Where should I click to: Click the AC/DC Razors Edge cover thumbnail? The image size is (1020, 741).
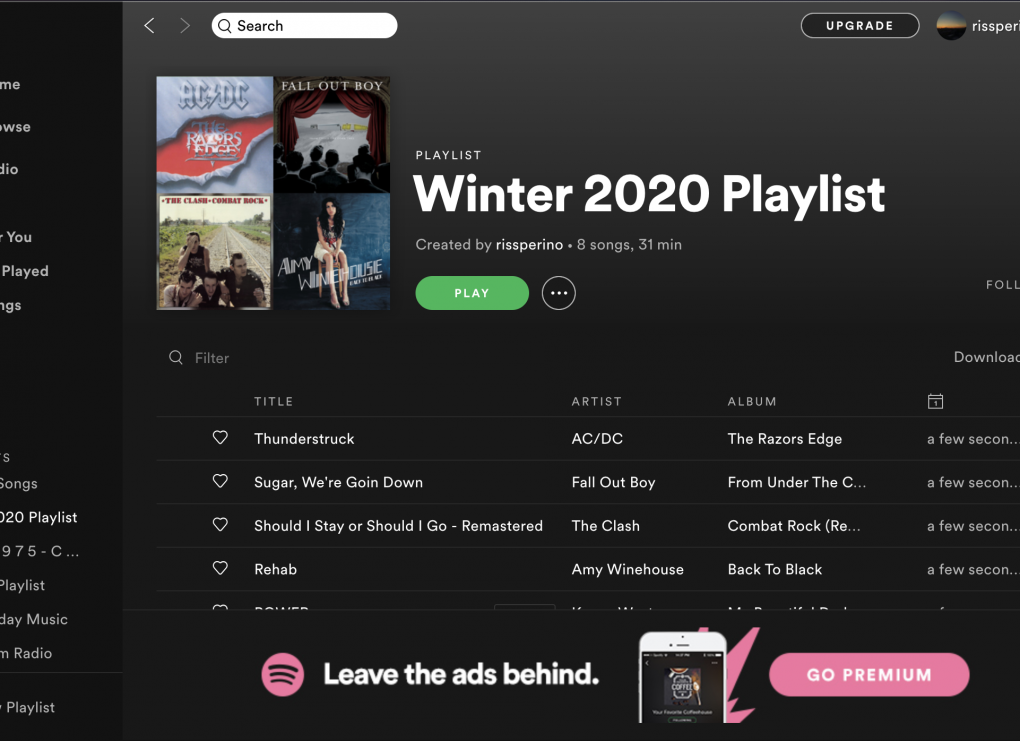tap(215, 135)
